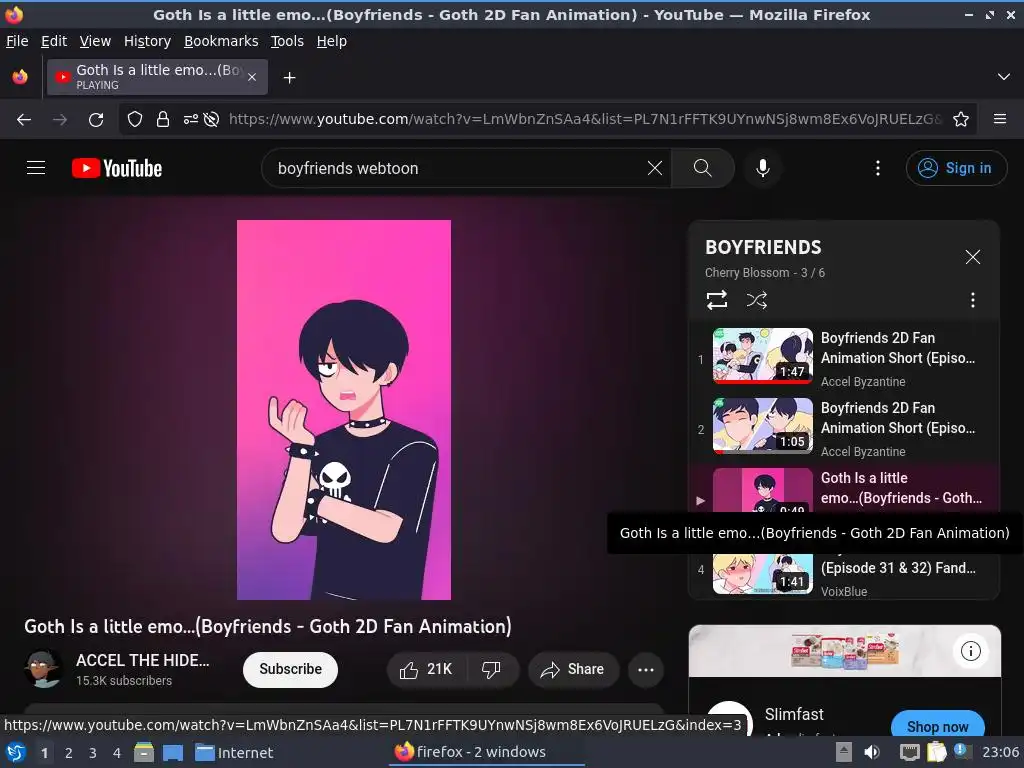Close the Goth Is a little emo tab
1024x768 pixels.
point(252,77)
